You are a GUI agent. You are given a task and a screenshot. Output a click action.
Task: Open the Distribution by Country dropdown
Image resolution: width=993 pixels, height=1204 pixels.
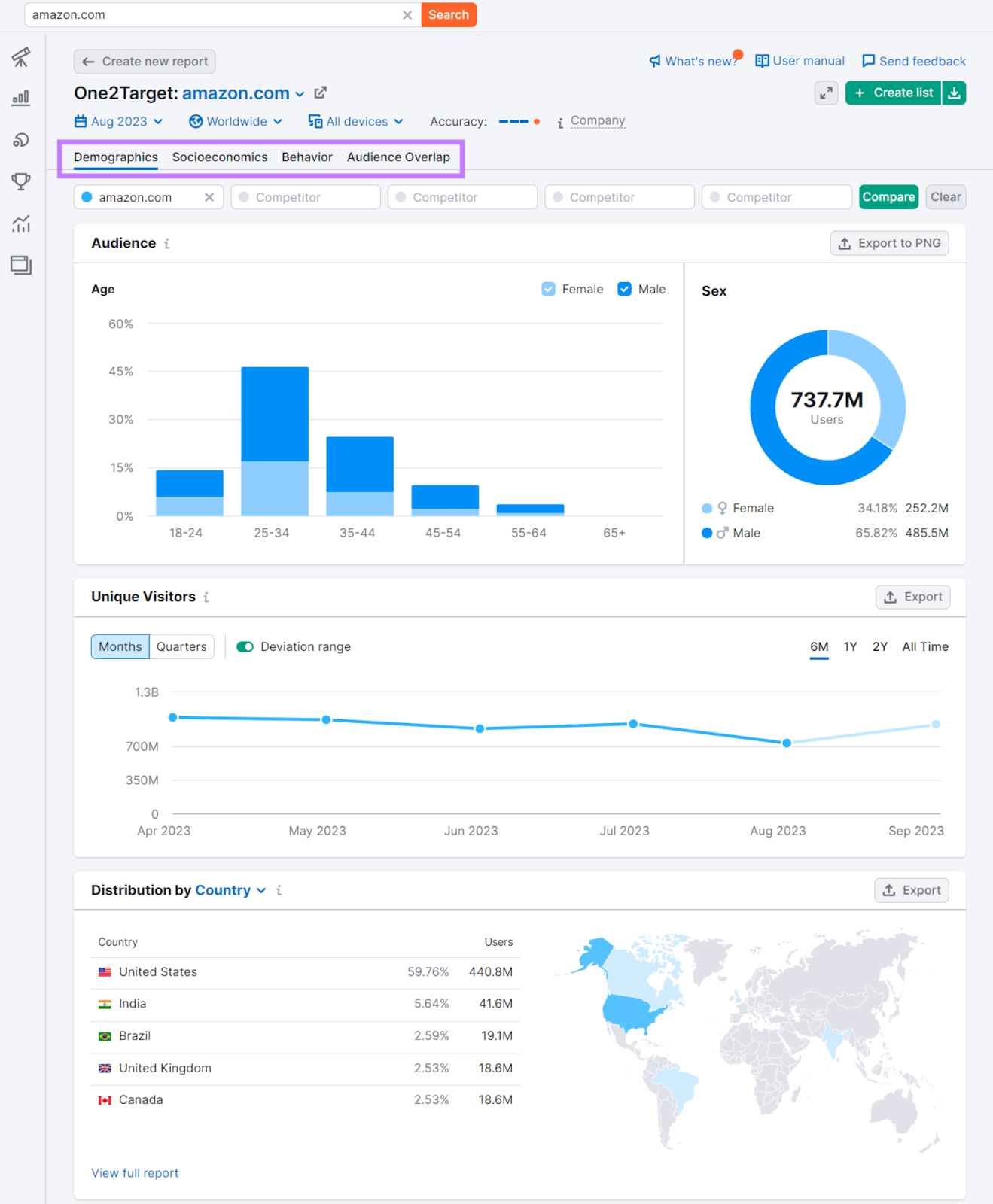230,890
